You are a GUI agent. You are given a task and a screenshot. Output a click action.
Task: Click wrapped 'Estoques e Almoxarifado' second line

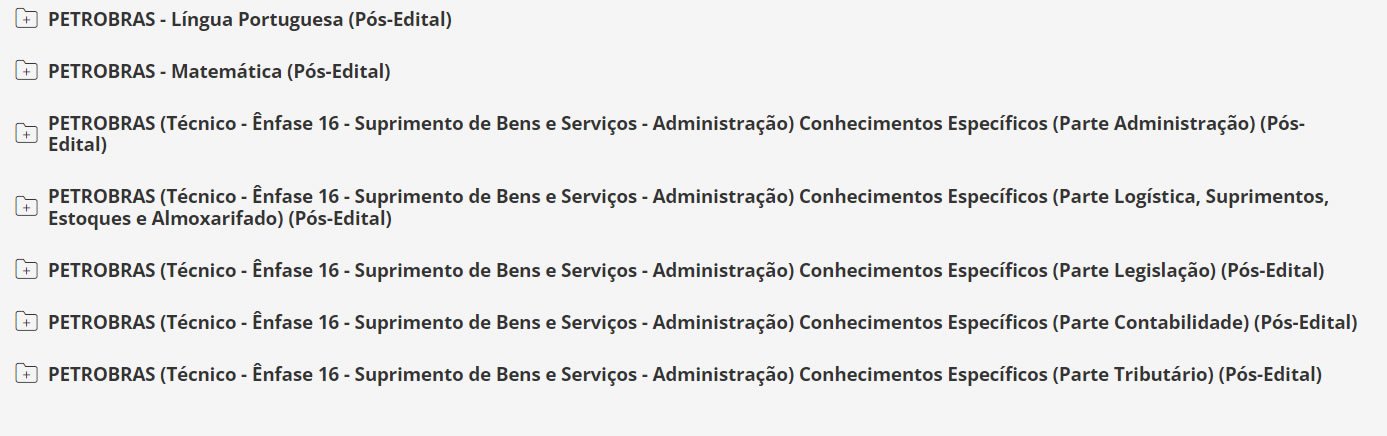165,218
